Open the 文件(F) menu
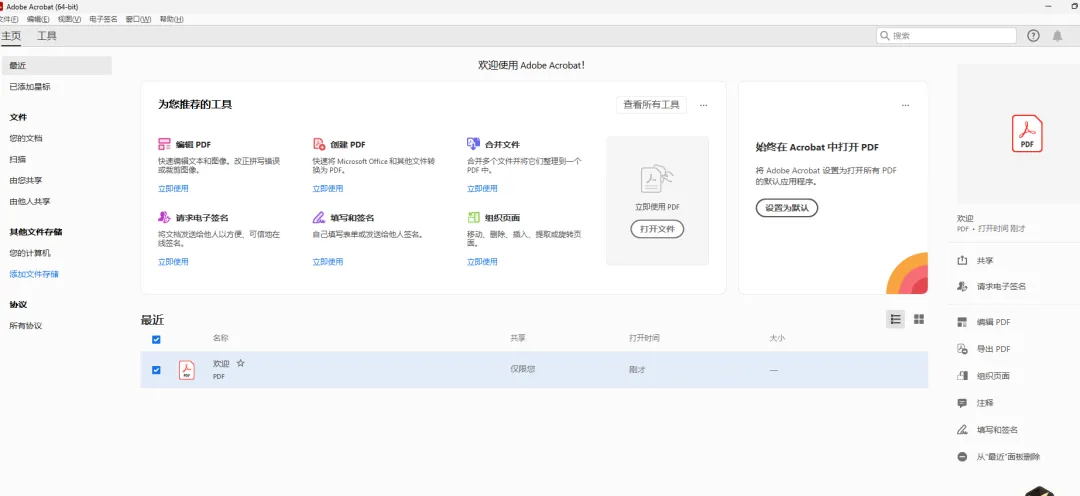This screenshot has height=496, width=1080. pos(8,19)
